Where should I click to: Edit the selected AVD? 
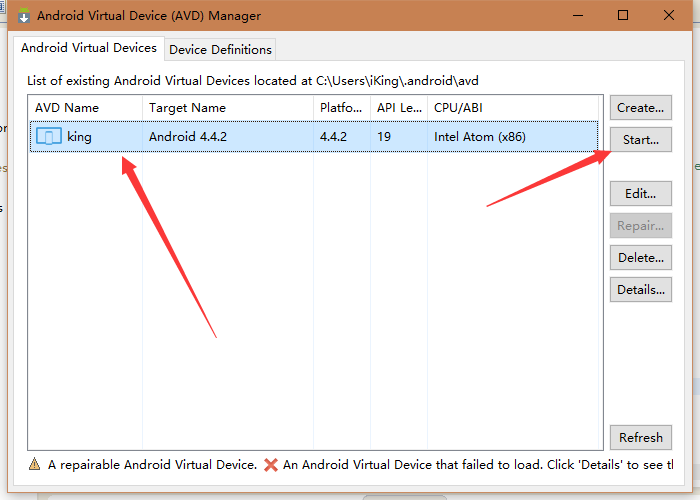(641, 193)
